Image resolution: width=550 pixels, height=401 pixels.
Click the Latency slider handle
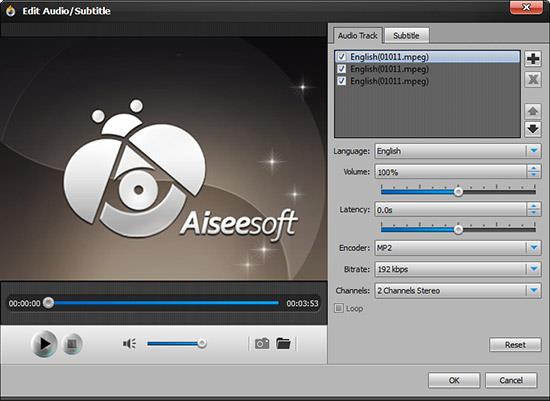[x=458, y=229]
